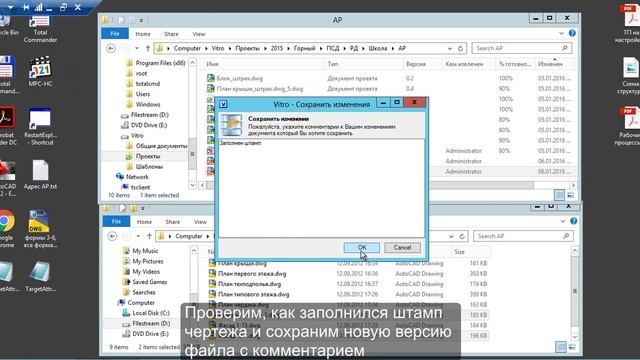Click the Search AP box in top window
The height and width of the screenshot is (360, 640).
click(x=522, y=48)
